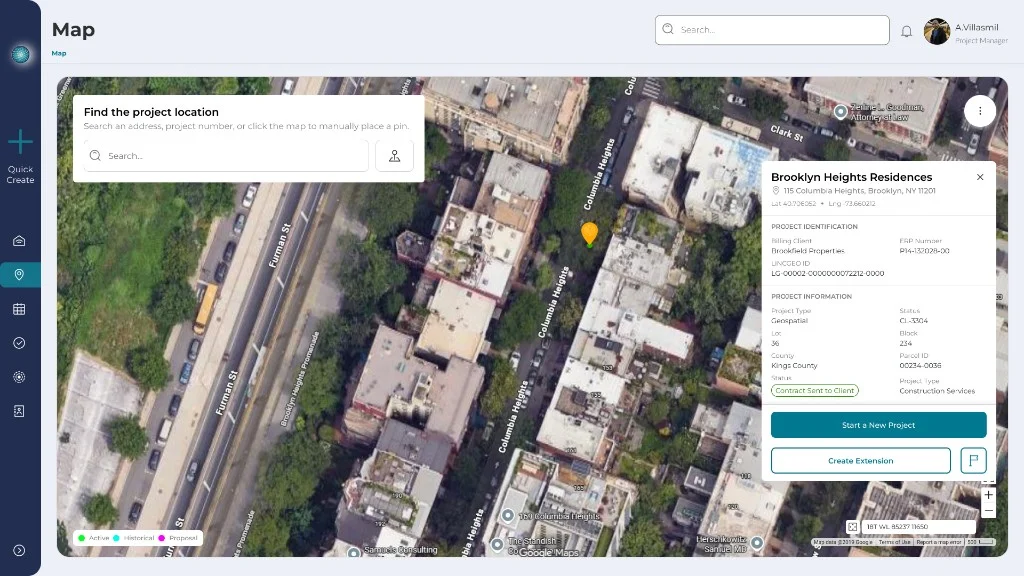Zoom in the map with plus
The width and height of the screenshot is (1024, 576).
pos(988,495)
